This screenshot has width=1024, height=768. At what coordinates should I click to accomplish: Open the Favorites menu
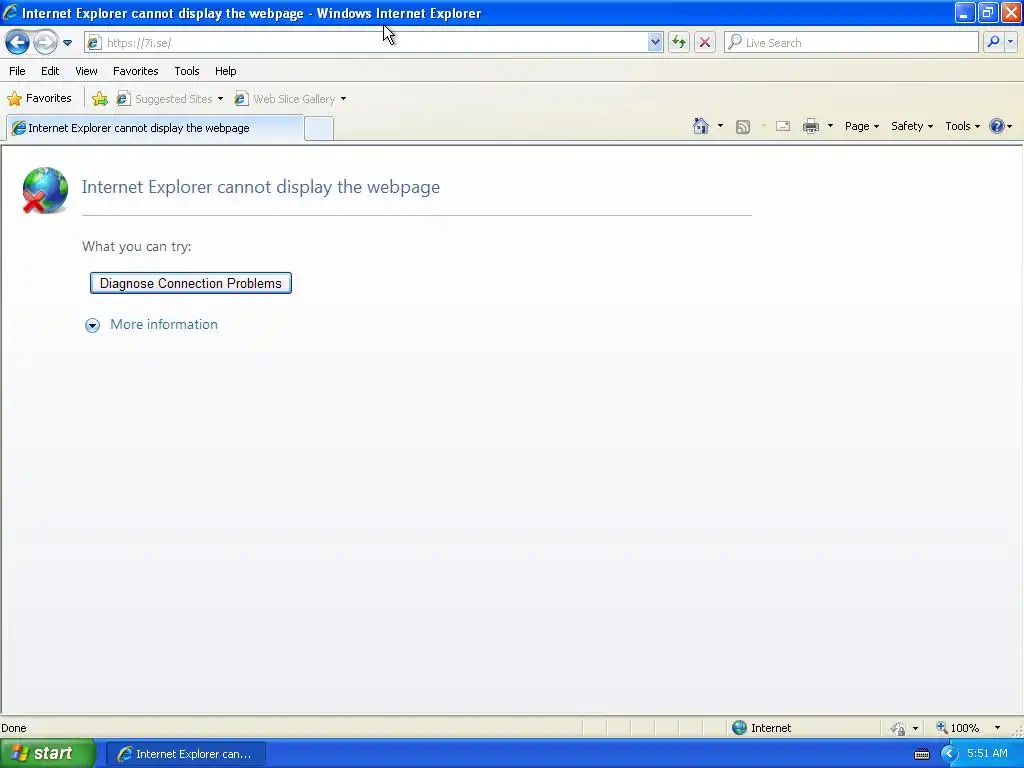pyautogui.click(x=135, y=71)
